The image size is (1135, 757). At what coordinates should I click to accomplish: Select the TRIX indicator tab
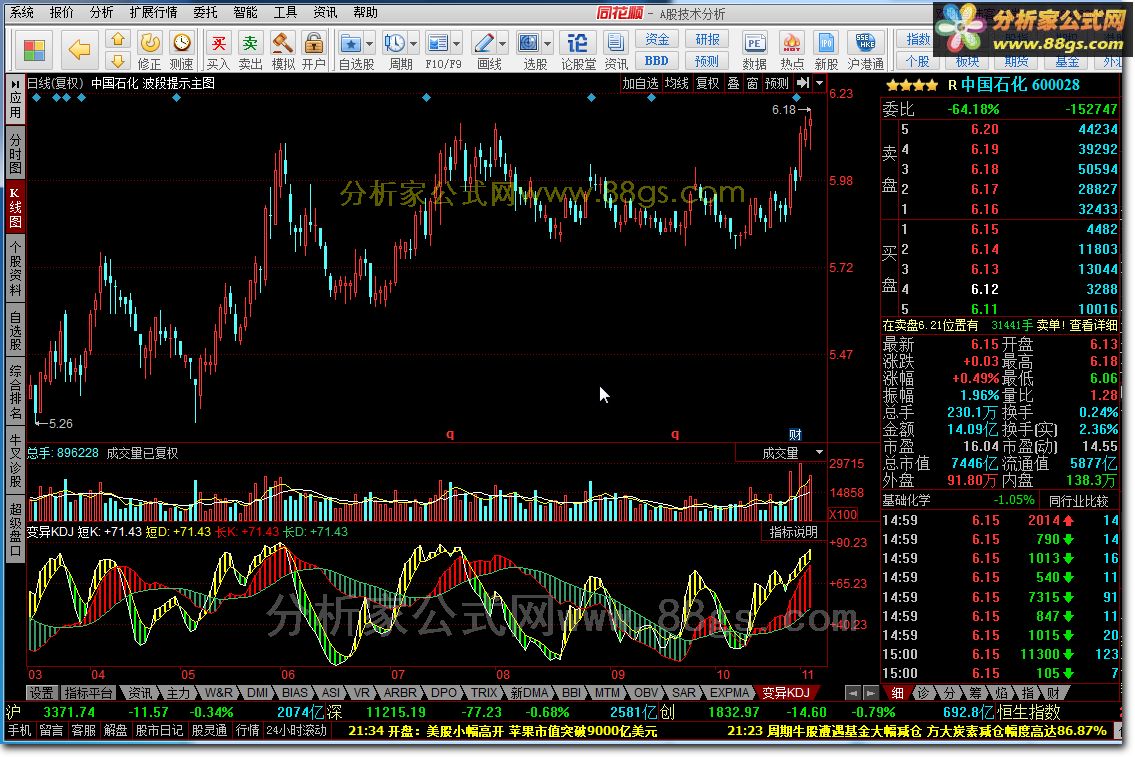click(484, 693)
